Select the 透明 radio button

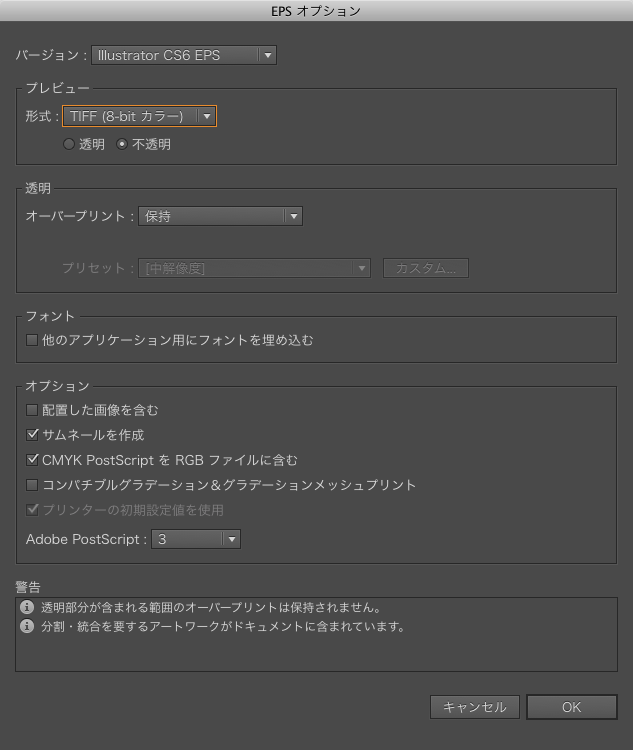point(69,144)
